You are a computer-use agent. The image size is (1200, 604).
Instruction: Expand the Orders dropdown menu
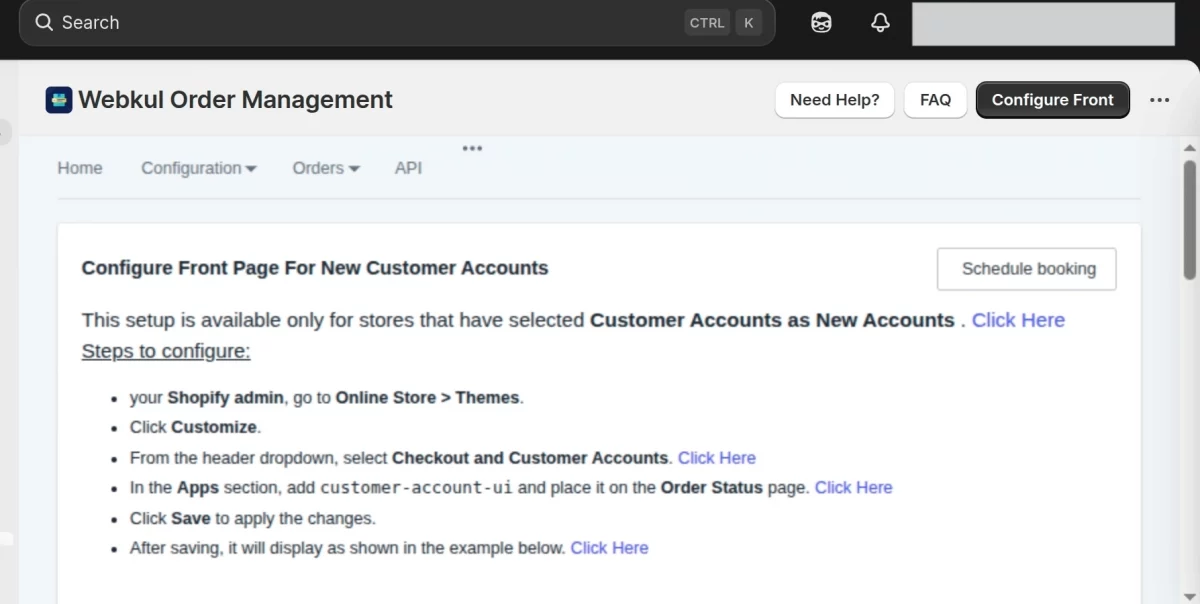point(325,168)
